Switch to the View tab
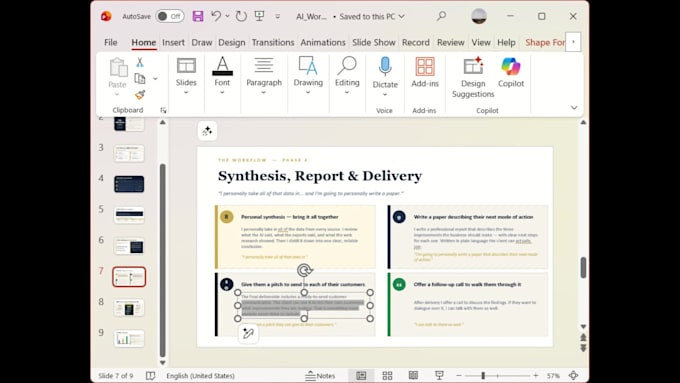 coord(481,43)
